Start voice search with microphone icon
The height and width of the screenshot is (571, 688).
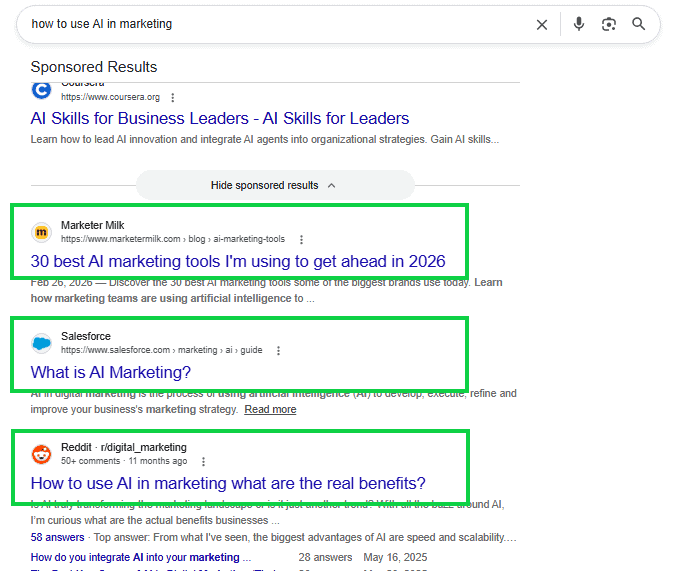coord(579,24)
